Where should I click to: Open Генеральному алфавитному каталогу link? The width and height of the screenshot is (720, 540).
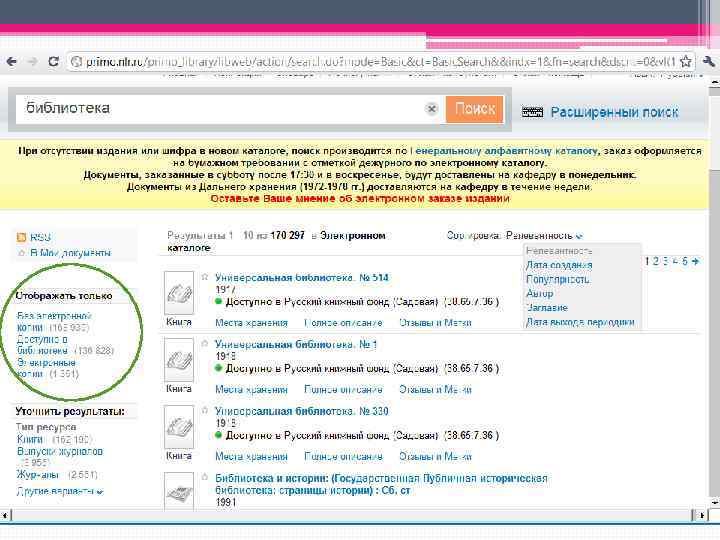point(506,151)
